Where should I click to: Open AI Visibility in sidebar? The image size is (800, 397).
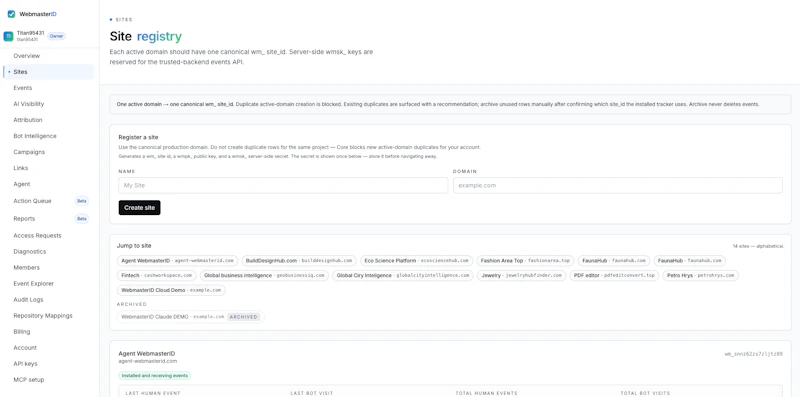[29, 104]
